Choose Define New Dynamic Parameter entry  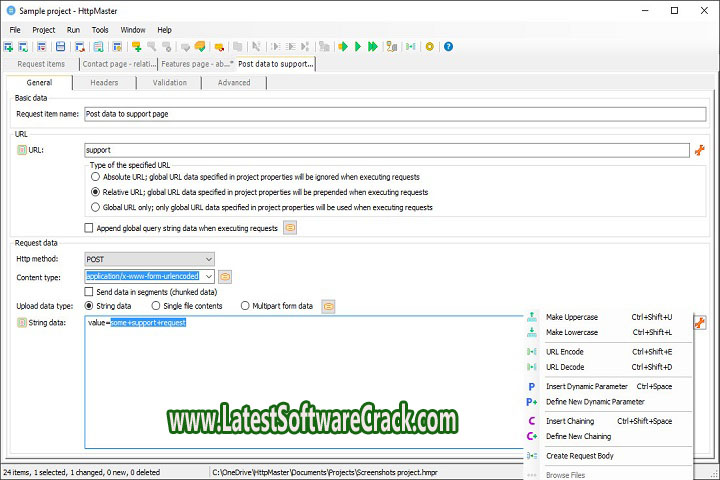pos(608,401)
